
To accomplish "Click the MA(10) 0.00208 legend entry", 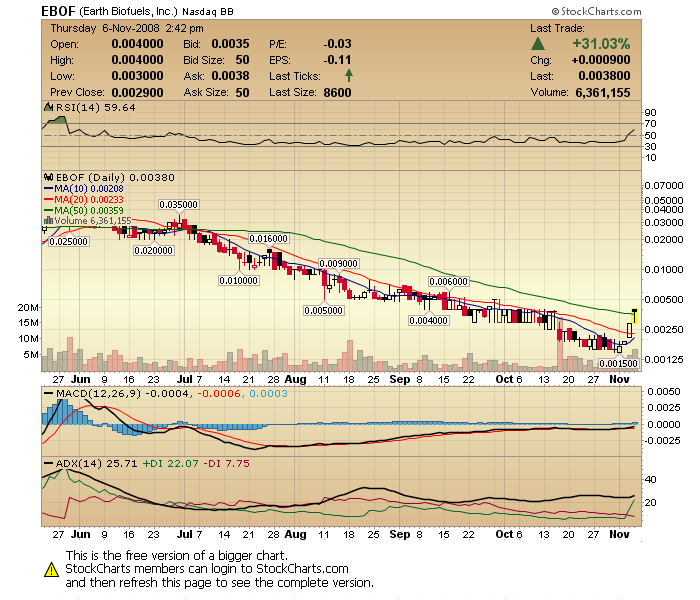I will pyautogui.click(x=89, y=189).
